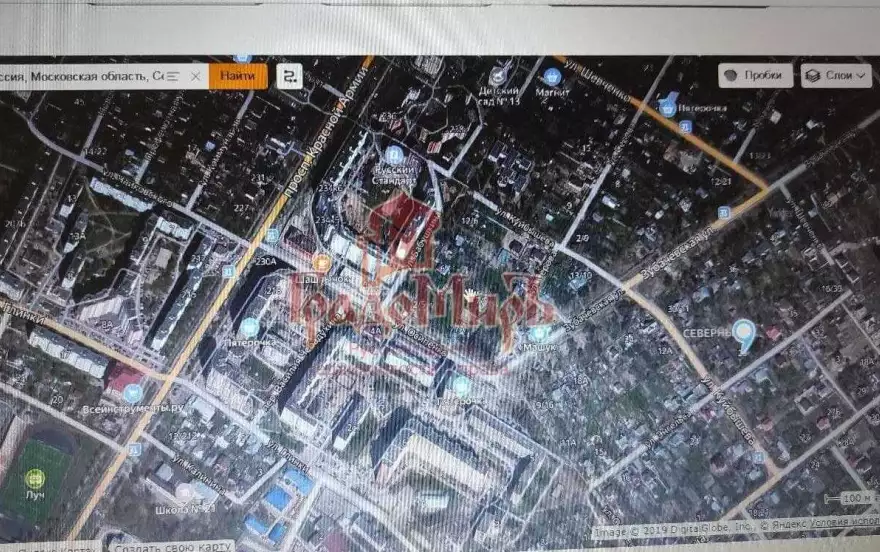Click the orange Найти search button
This screenshot has width=880, height=552.
click(238, 76)
